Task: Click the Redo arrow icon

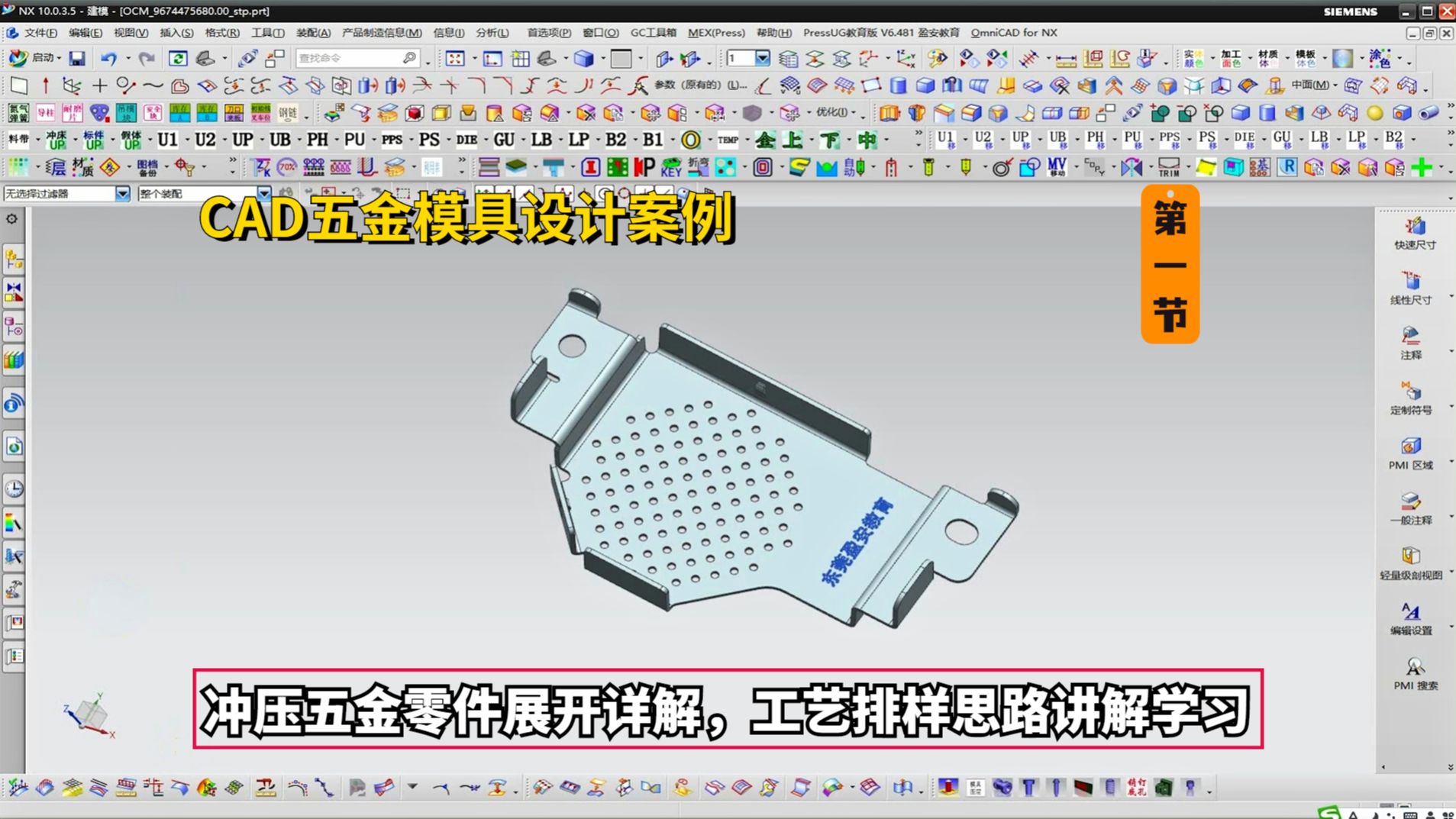Action: pyautogui.click(x=147, y=58)
